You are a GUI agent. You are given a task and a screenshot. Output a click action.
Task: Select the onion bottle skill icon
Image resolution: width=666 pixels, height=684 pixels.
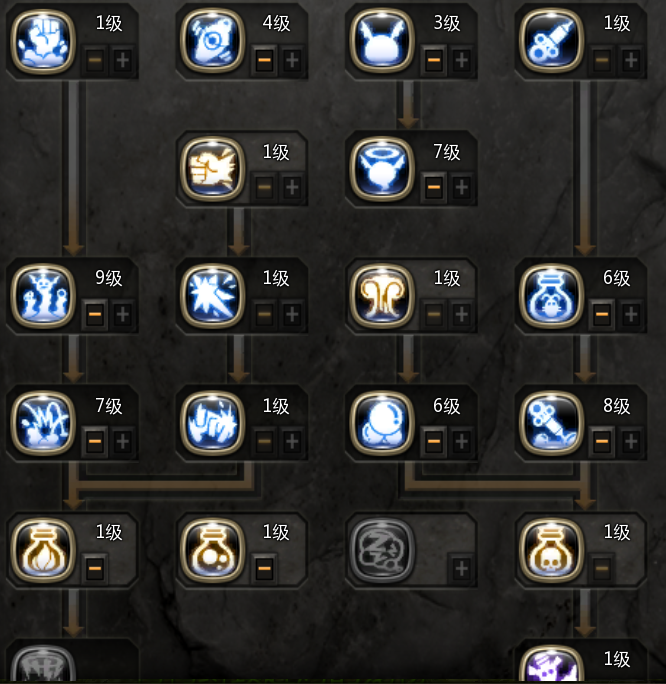[43, 551]
